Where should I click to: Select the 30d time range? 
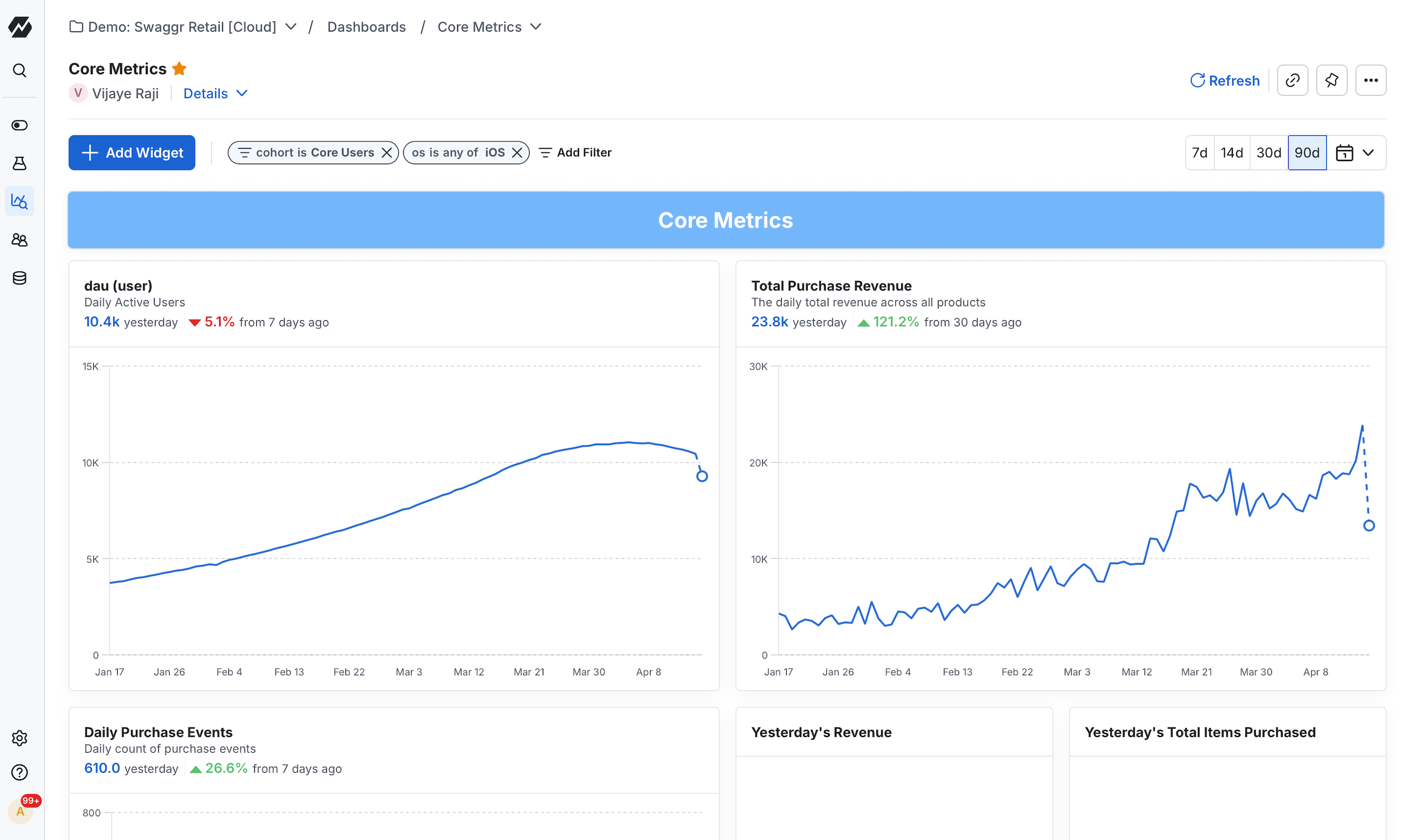(x=1268, y=153)
